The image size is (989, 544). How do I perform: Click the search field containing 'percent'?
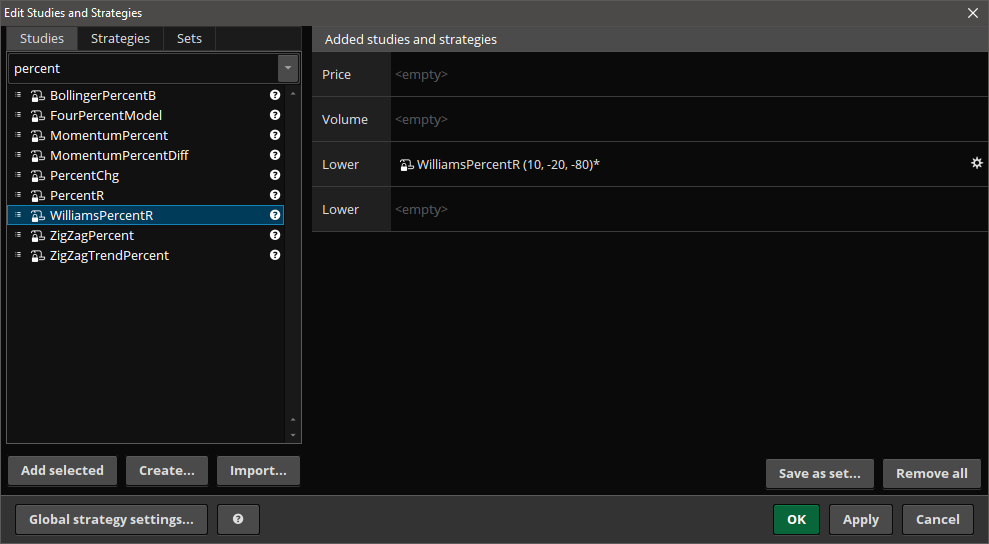pos(143,68)
